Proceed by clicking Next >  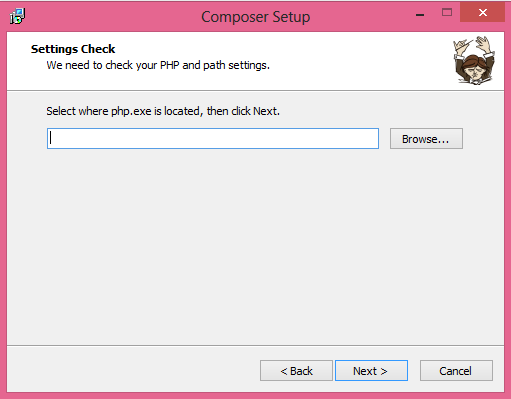tap(371, 370)
